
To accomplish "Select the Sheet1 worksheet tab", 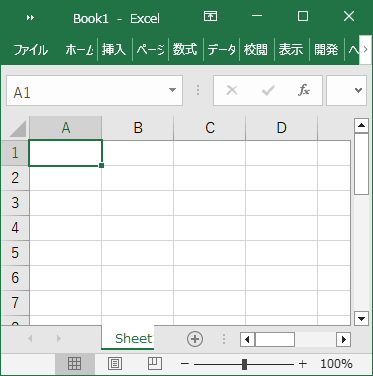I will (128, 339).
